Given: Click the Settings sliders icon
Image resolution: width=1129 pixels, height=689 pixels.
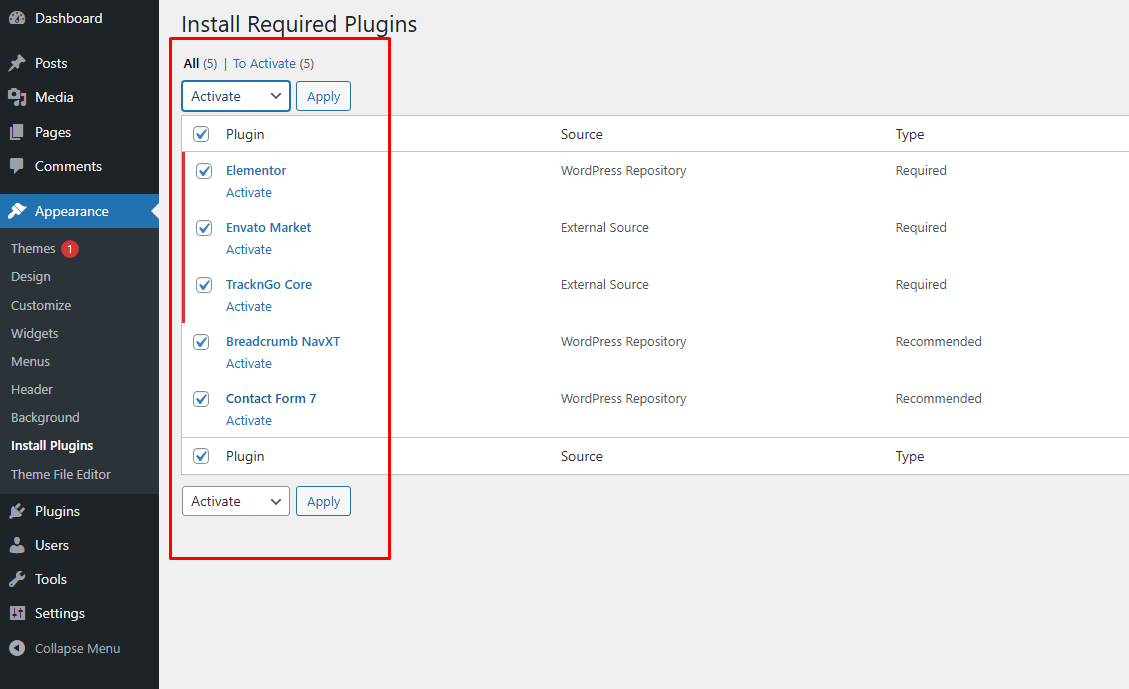Looking at the screenshot, I should [x=17, y=613].
